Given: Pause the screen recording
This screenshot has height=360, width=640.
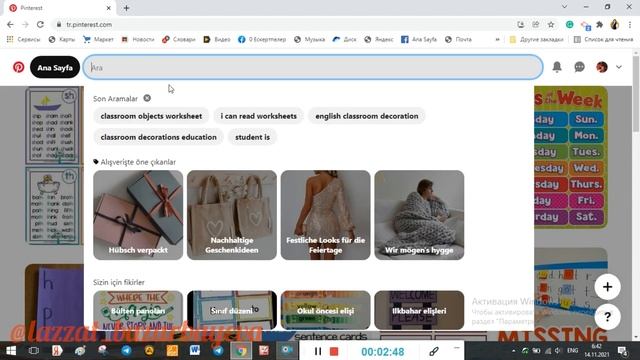Looking at the screenshot, I should click(x=318, y=351).
